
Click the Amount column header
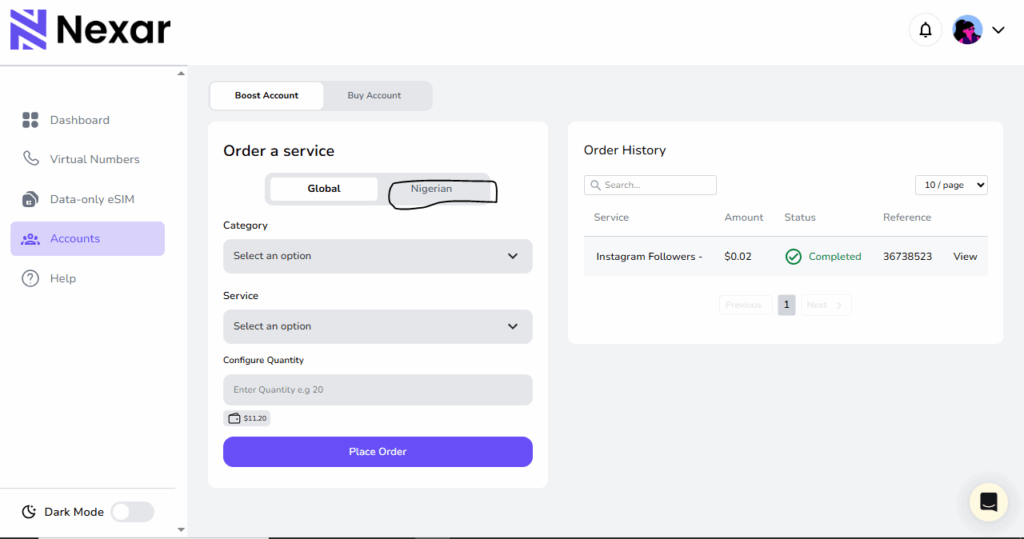(x=743, y=218)
